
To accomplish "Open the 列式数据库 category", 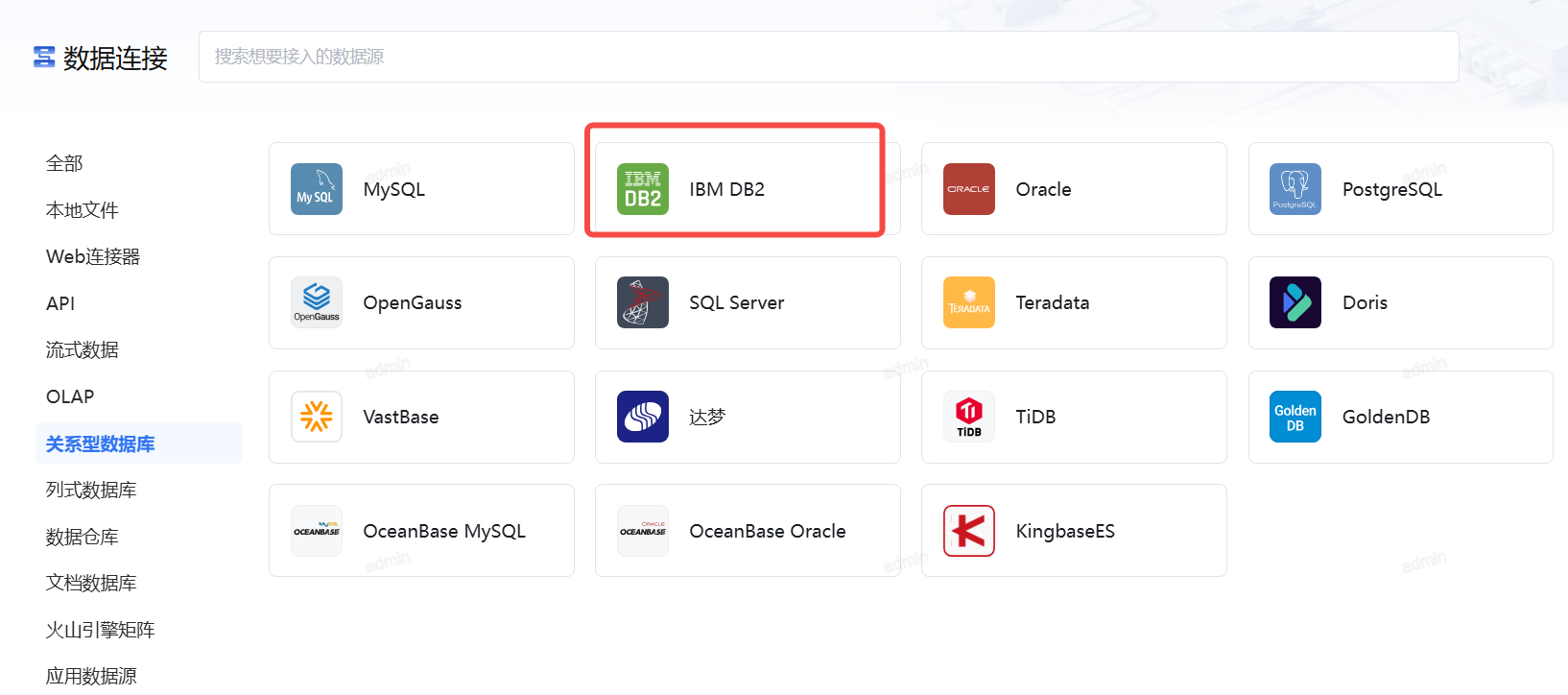I will coord(91,490).
